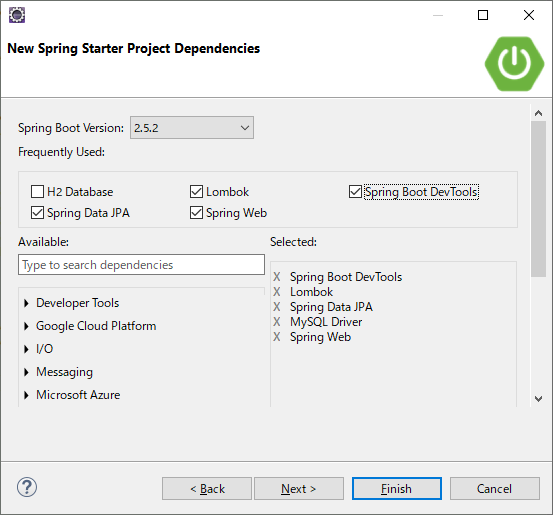Viewport: 553px width, 515px height.
Task: Enable the H2 Database checkbox
Action: point(37,192)
